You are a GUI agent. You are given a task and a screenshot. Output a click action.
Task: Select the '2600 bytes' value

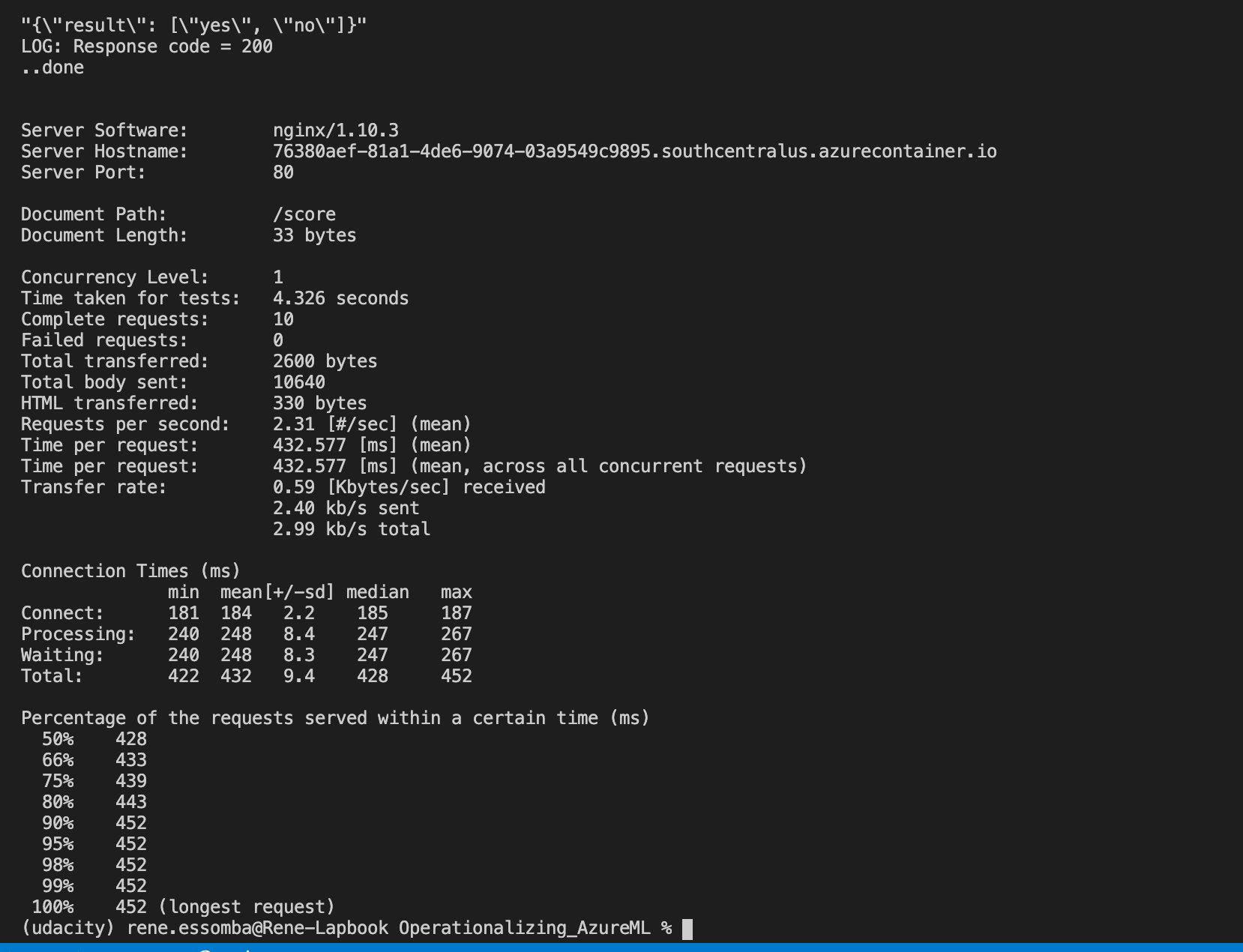coord(325,361)
